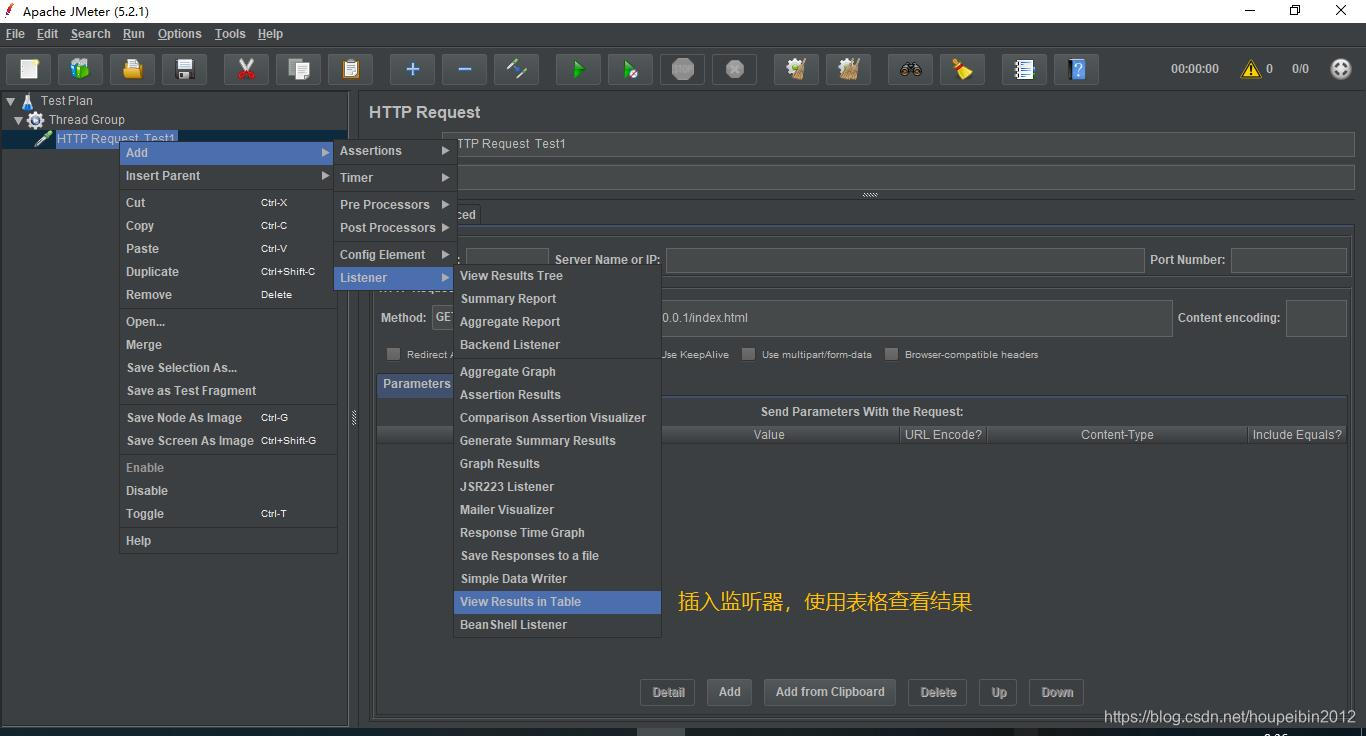1366x736 pixels.
Task: Click the Search binoculars icon
Action: (910, 69)
